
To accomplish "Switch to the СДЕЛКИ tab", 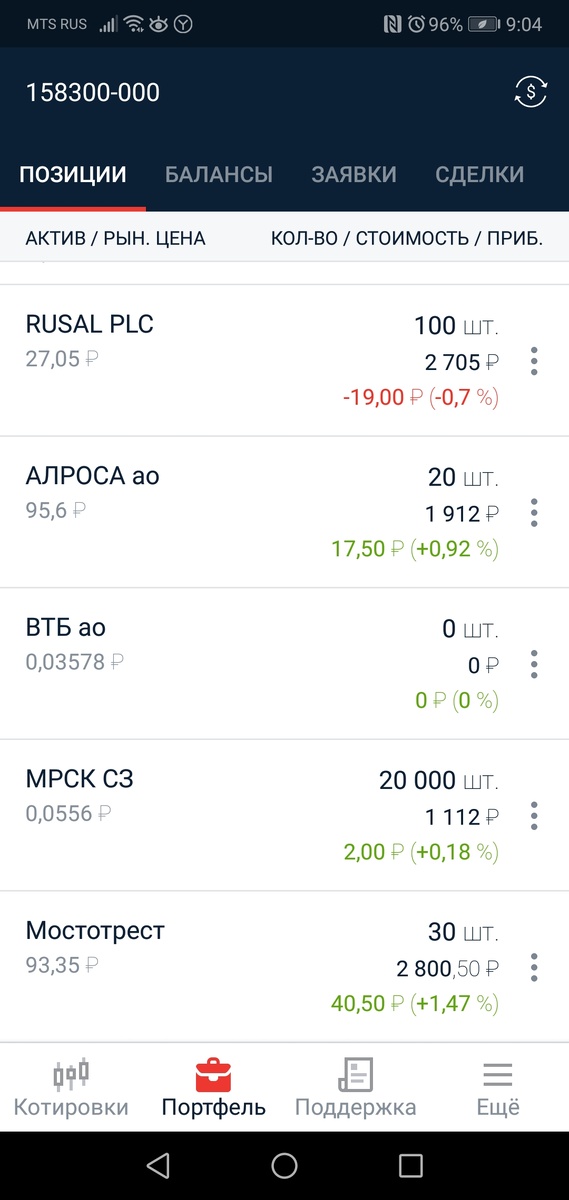I will click(480, 174).
